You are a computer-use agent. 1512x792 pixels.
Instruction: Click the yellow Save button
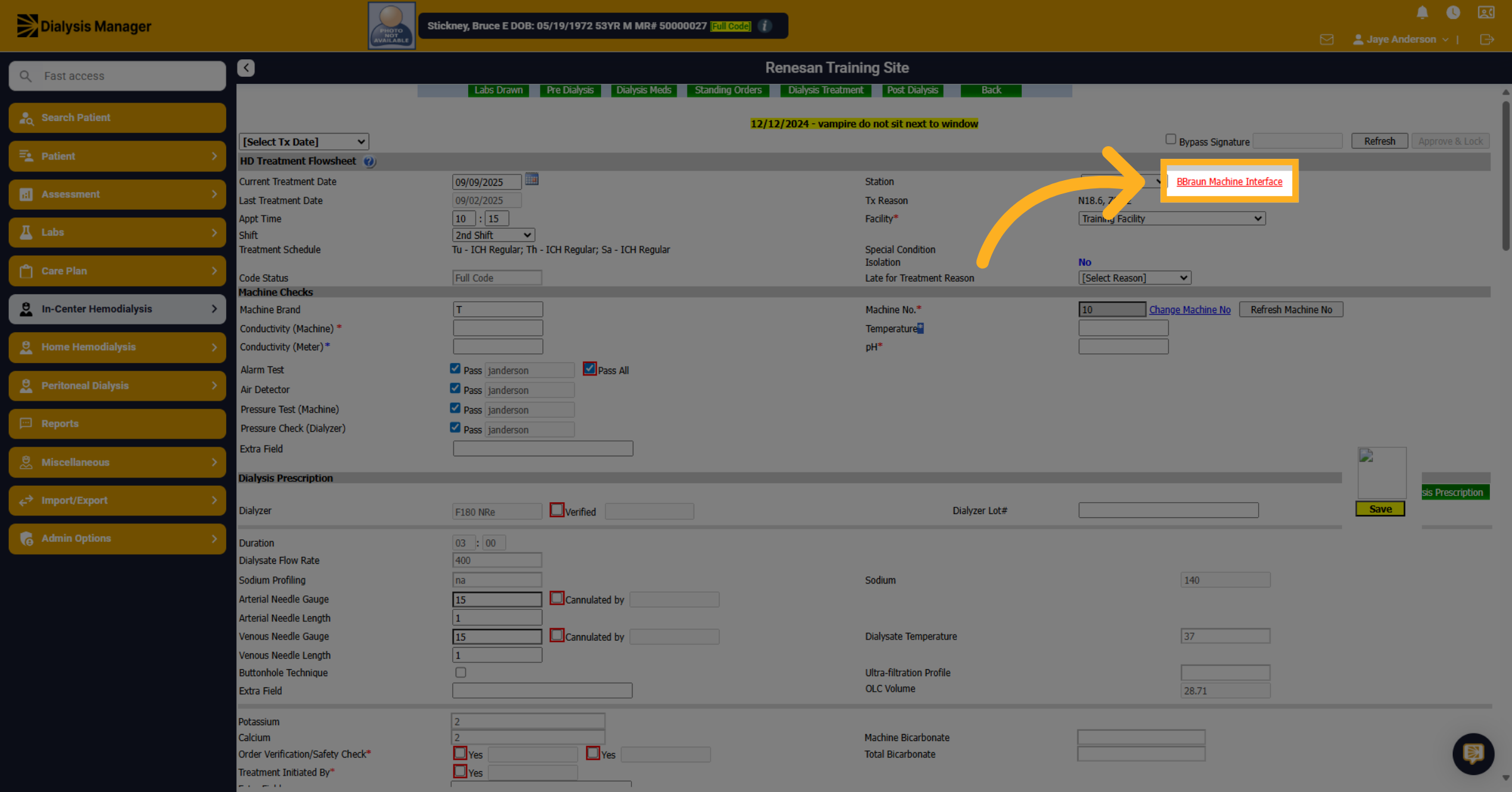(x=1380, y=509)
